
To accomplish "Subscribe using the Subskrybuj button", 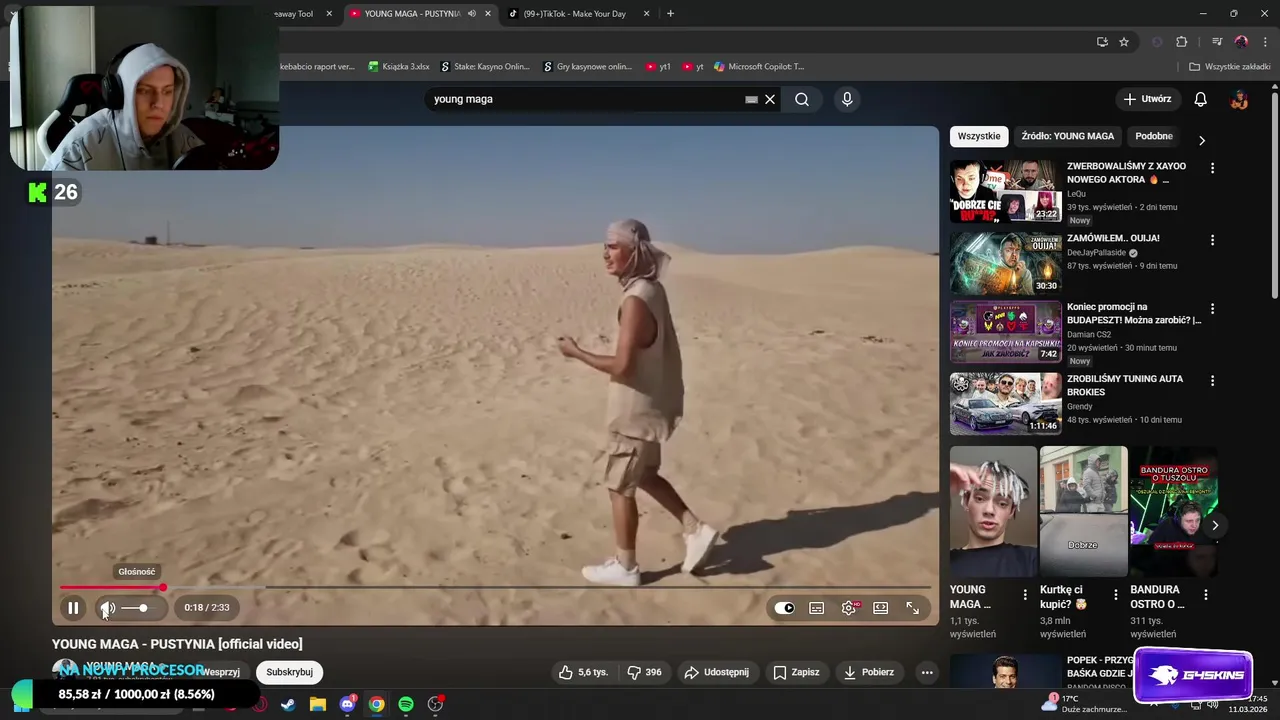I will [289, 672].
